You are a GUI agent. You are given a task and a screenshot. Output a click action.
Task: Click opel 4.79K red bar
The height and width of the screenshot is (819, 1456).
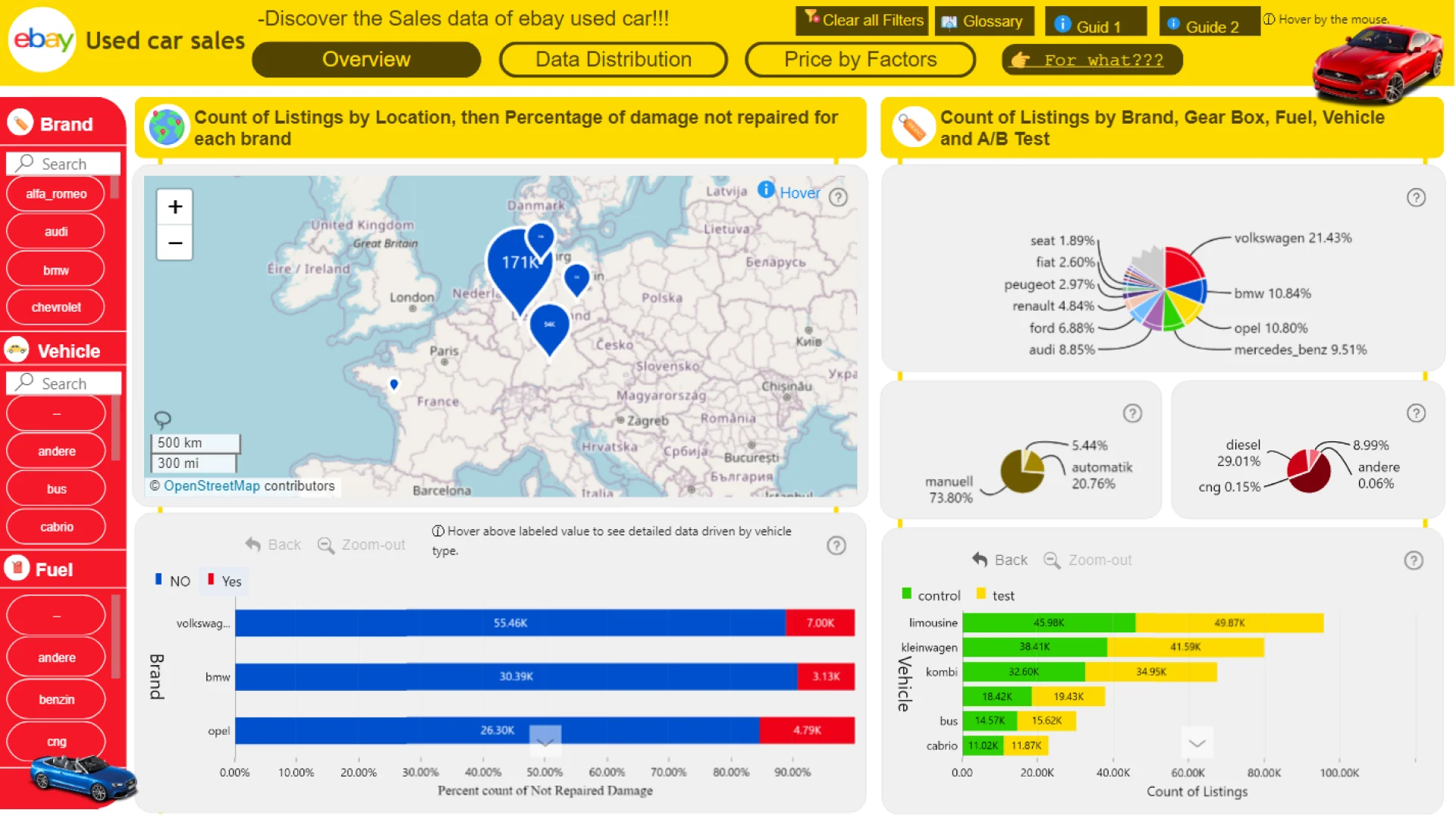coord(807,730)
